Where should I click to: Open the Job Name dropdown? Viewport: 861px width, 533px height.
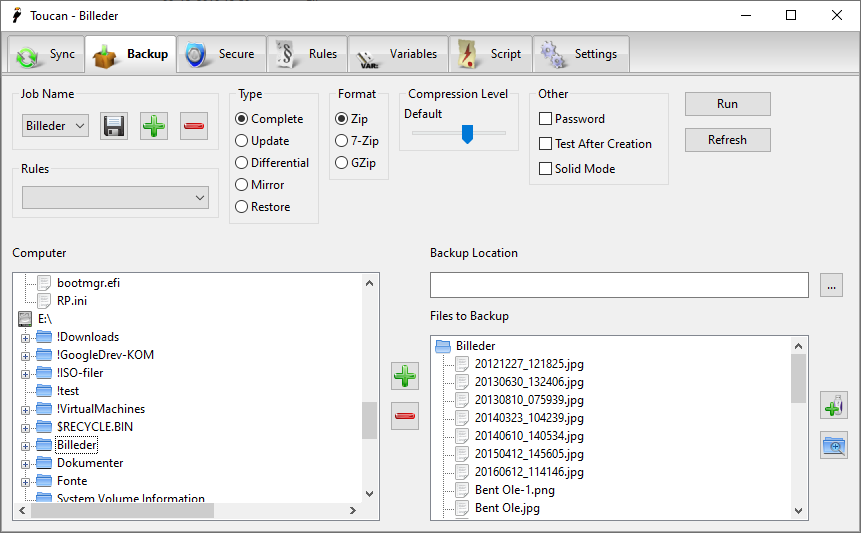pyautogui.click(x=56, y=126)
